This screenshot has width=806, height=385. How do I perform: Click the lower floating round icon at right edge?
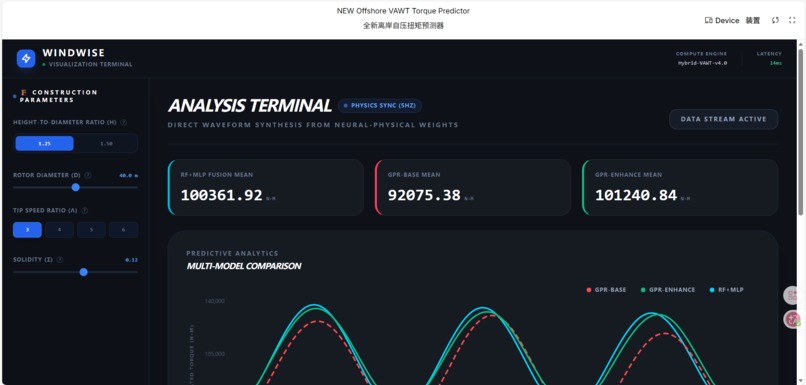click(792, 319)
